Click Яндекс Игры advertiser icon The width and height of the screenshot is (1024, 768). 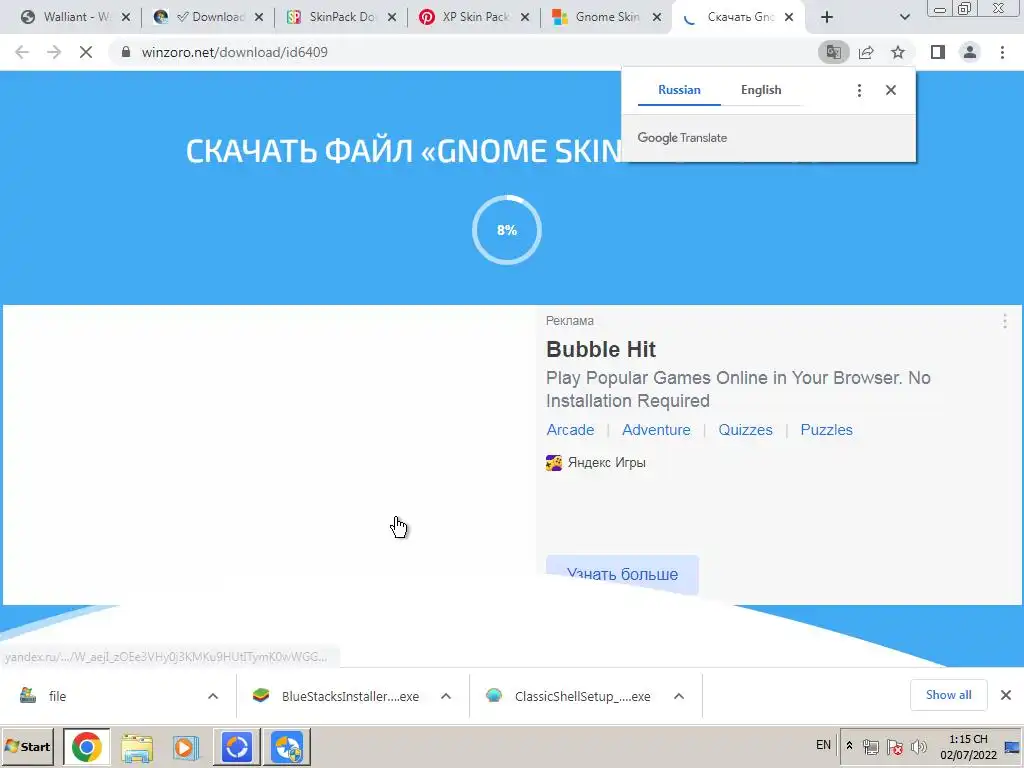click(554, 463)
